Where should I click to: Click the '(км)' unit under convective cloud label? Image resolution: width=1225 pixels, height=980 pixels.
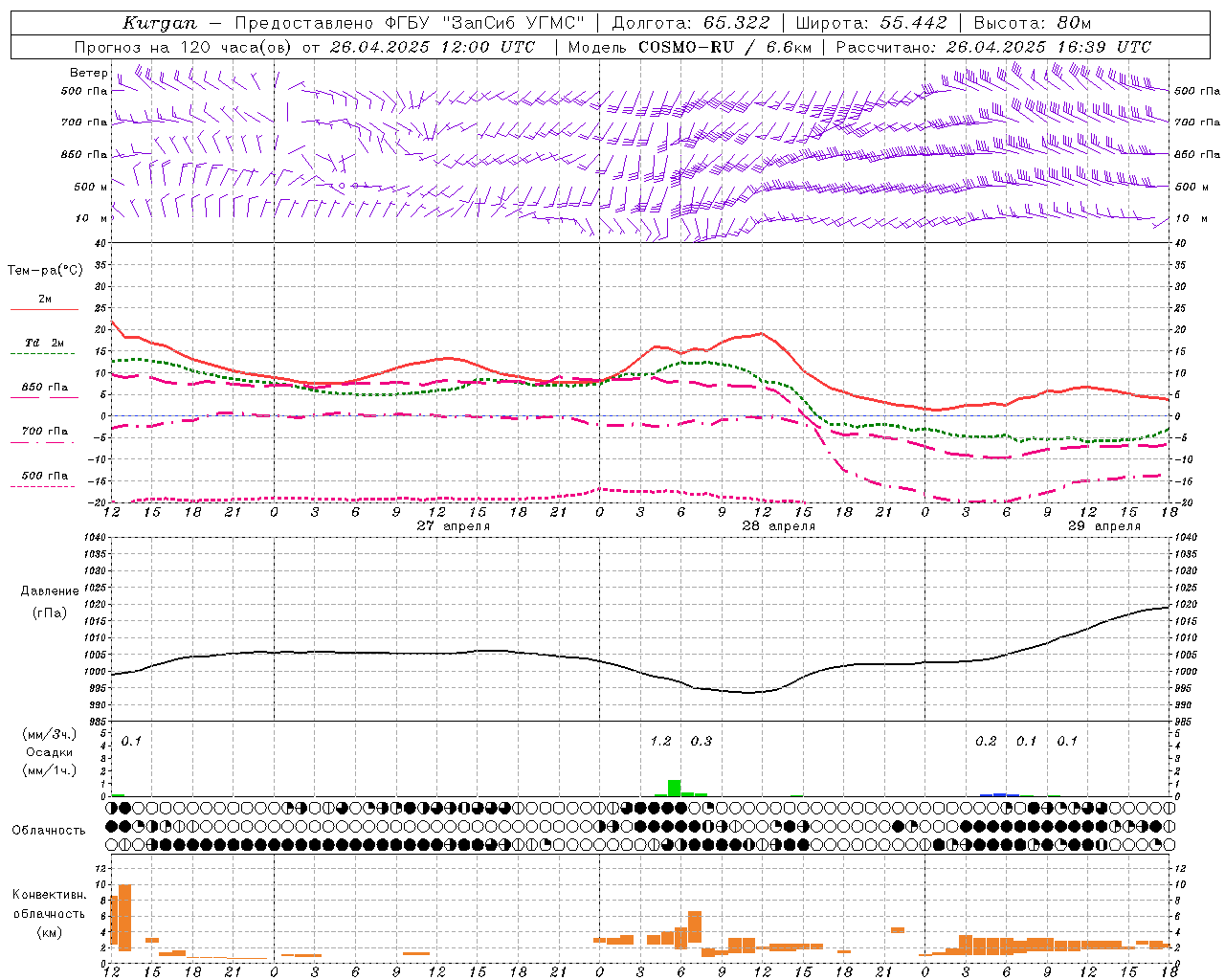tap(50, 931)
